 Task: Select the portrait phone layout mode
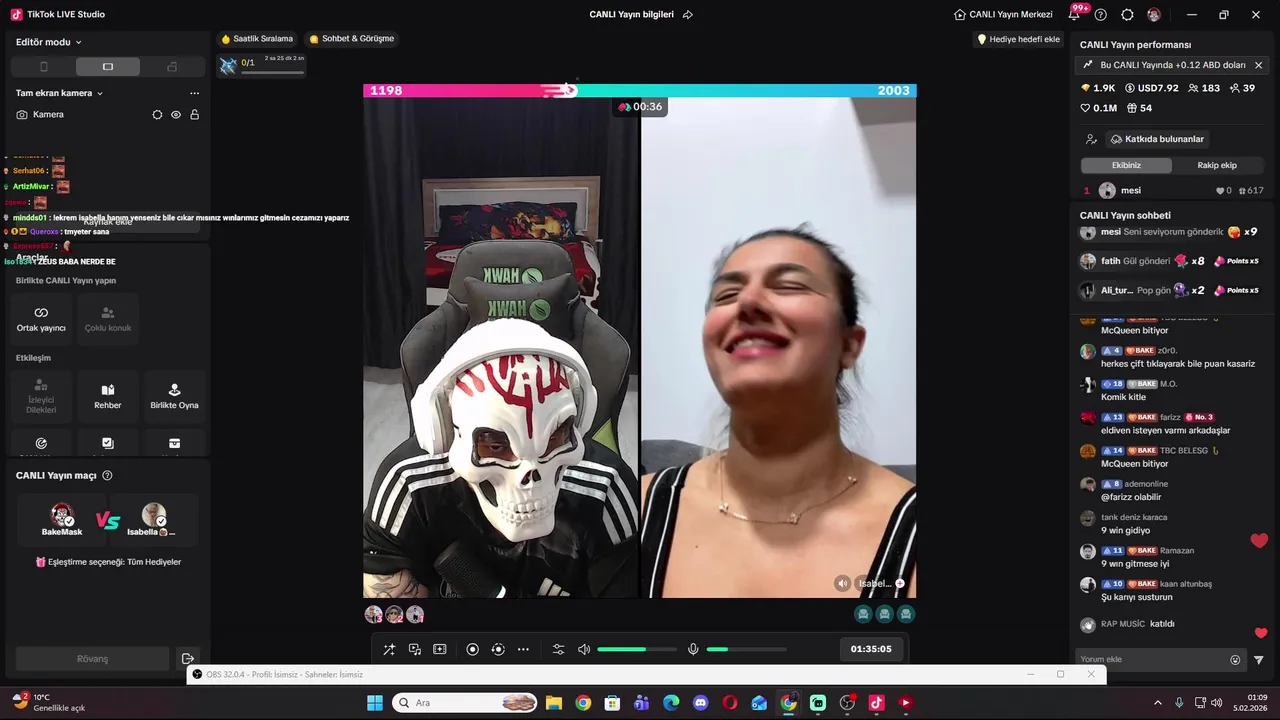(43, 67)
